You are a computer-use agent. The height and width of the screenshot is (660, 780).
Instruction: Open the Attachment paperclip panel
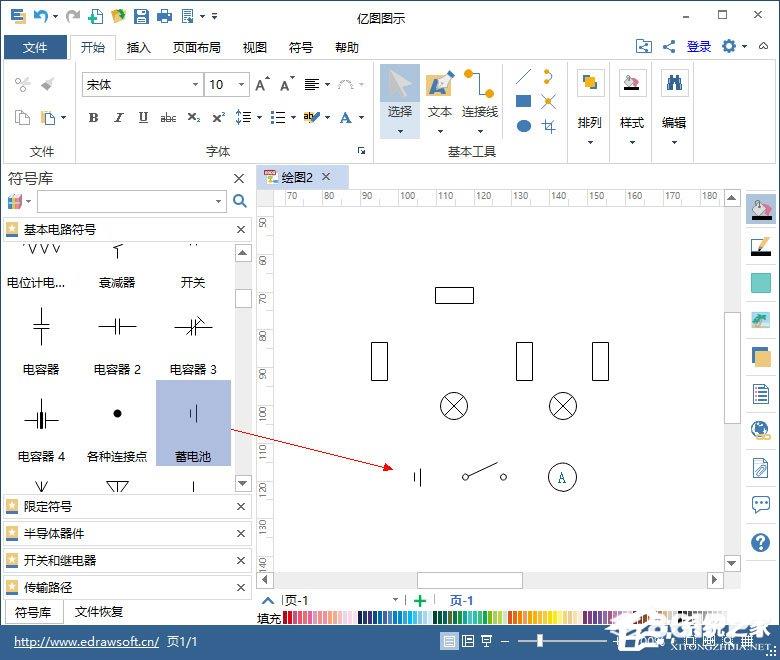761,468
